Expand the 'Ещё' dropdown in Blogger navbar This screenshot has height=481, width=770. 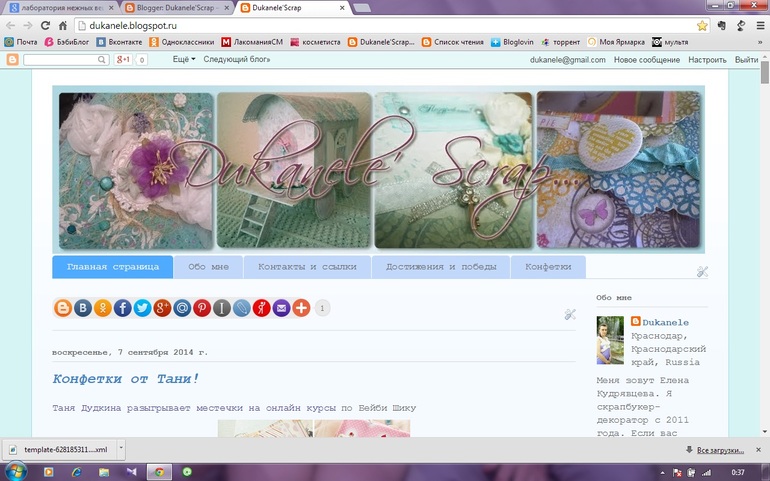coord(183,60)
